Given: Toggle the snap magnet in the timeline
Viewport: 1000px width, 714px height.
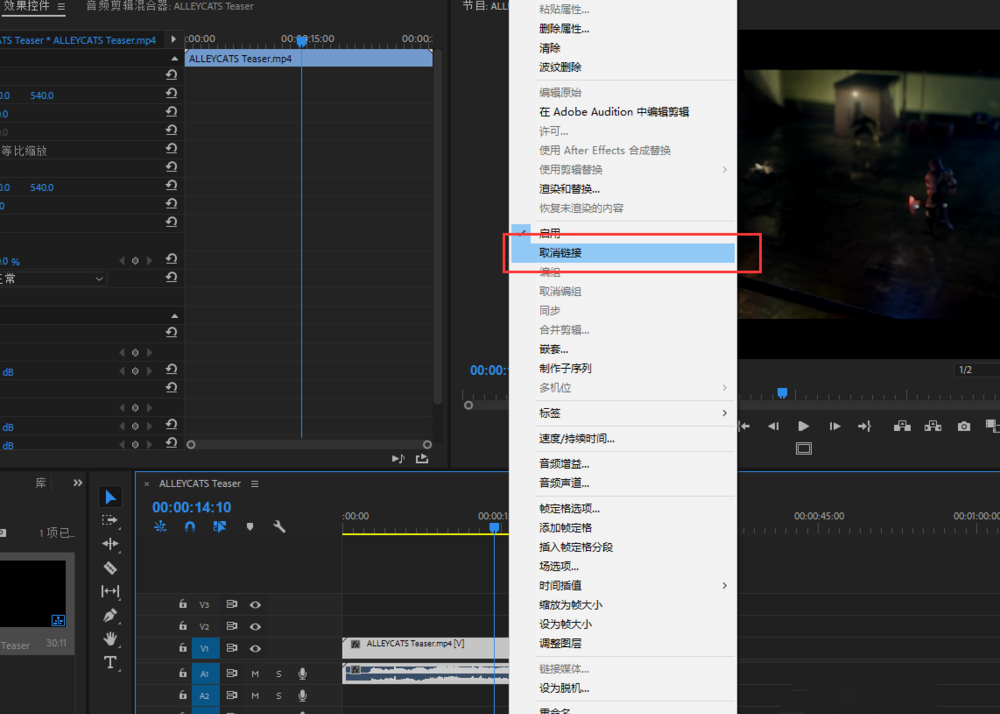Looking at the screenshot, I should click(x=189, y=527).
